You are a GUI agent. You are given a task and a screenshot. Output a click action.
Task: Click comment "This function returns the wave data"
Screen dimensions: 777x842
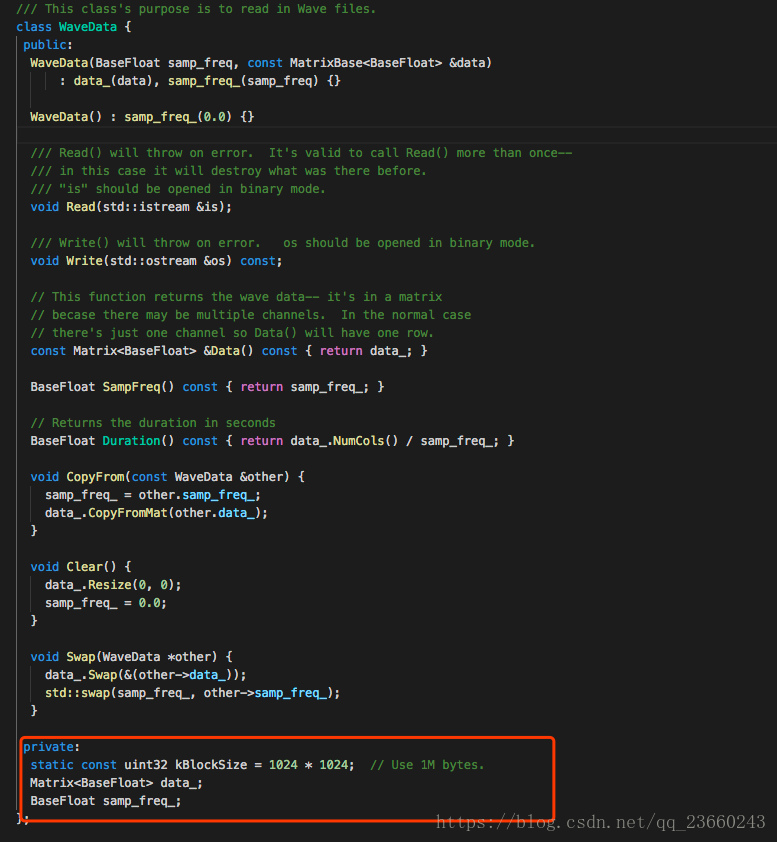pyautogui.click(x=185, y=297)
